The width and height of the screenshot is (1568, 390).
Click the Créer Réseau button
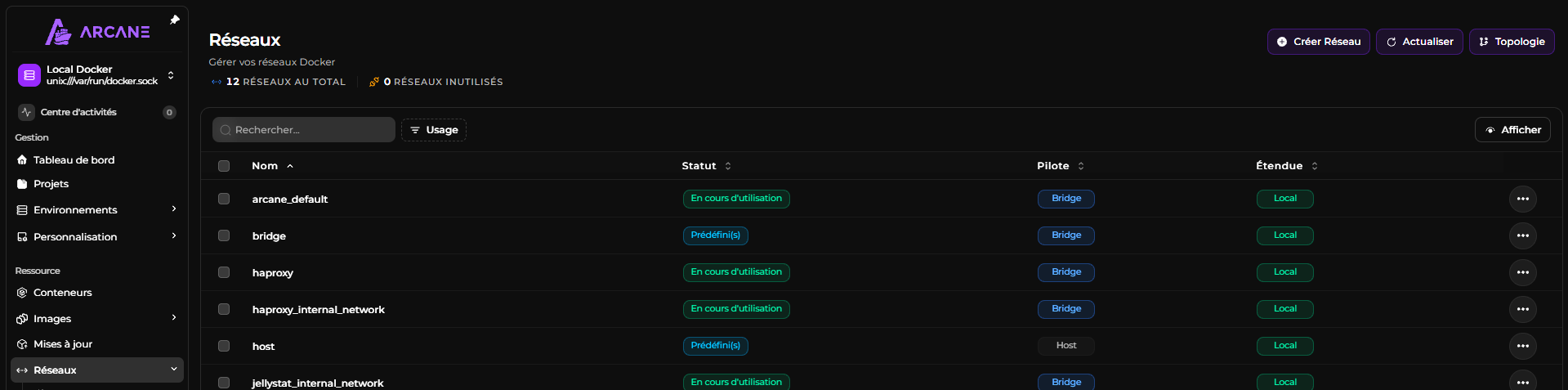[1318, 42]
